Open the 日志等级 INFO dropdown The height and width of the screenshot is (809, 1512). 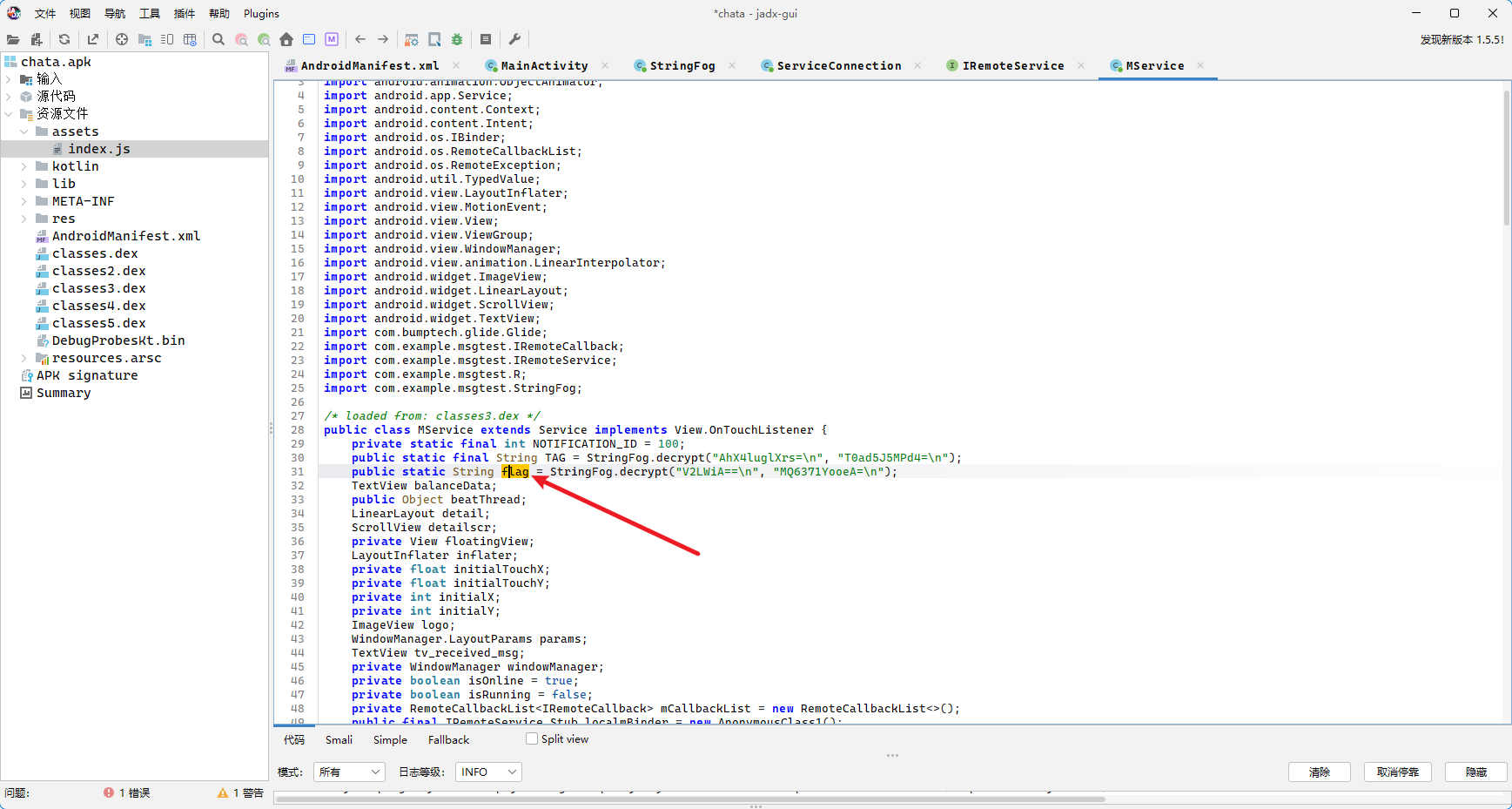(487, 772)
